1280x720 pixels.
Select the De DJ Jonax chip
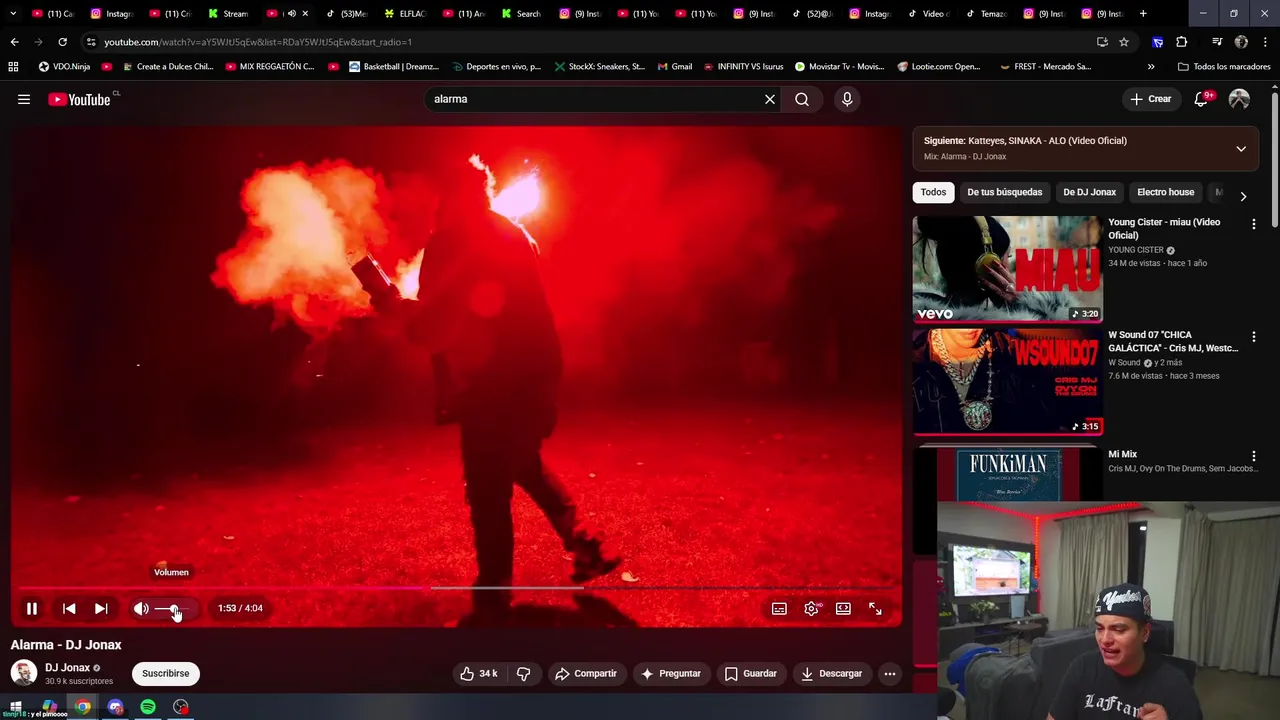(1089, 192)
